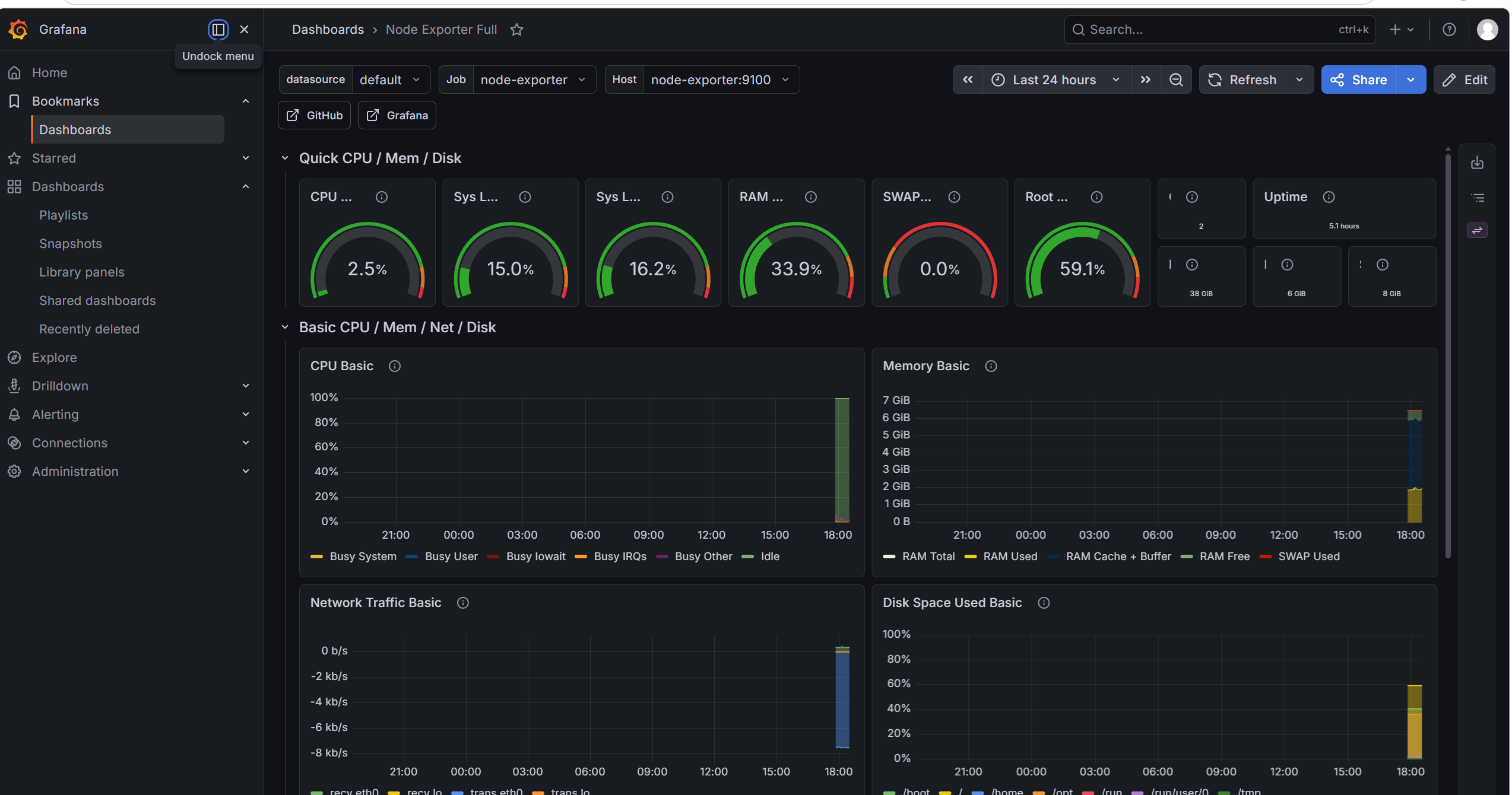Image resolution: width=1512 pixels, height=795 pixels.
Task: Expand the Administration section chevron
Action: (246, 471)
